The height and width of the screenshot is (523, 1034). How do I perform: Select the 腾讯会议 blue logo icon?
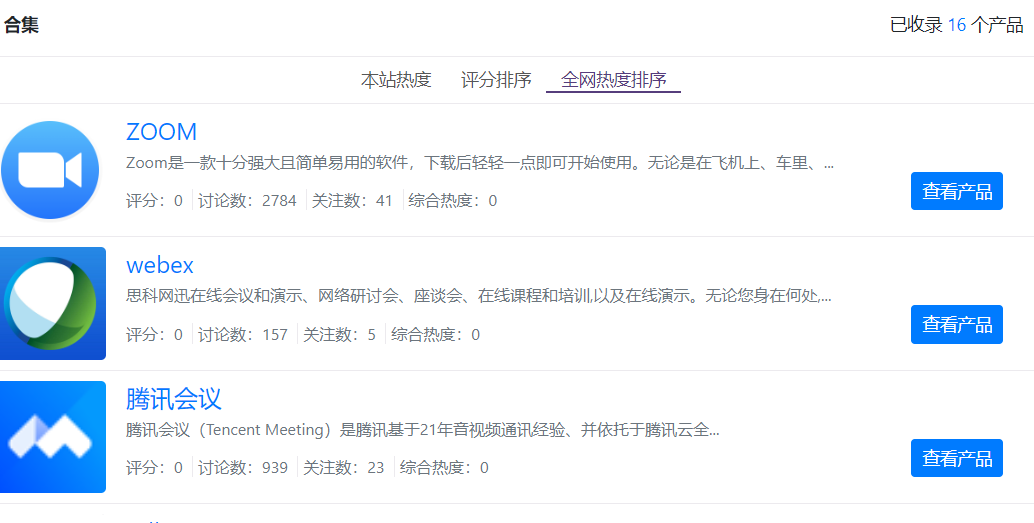click(53, 437)
